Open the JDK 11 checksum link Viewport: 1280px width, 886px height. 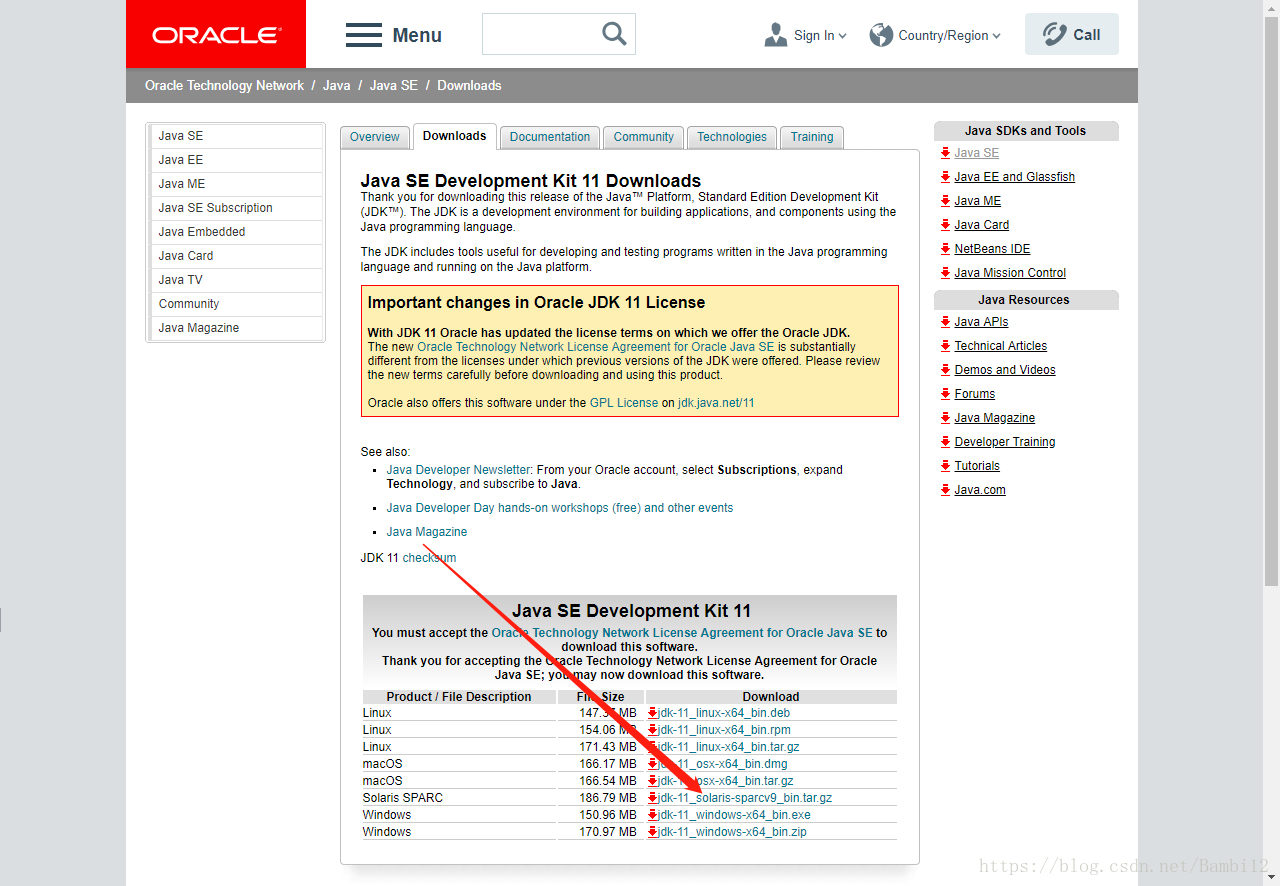click(x=429, y=558)
